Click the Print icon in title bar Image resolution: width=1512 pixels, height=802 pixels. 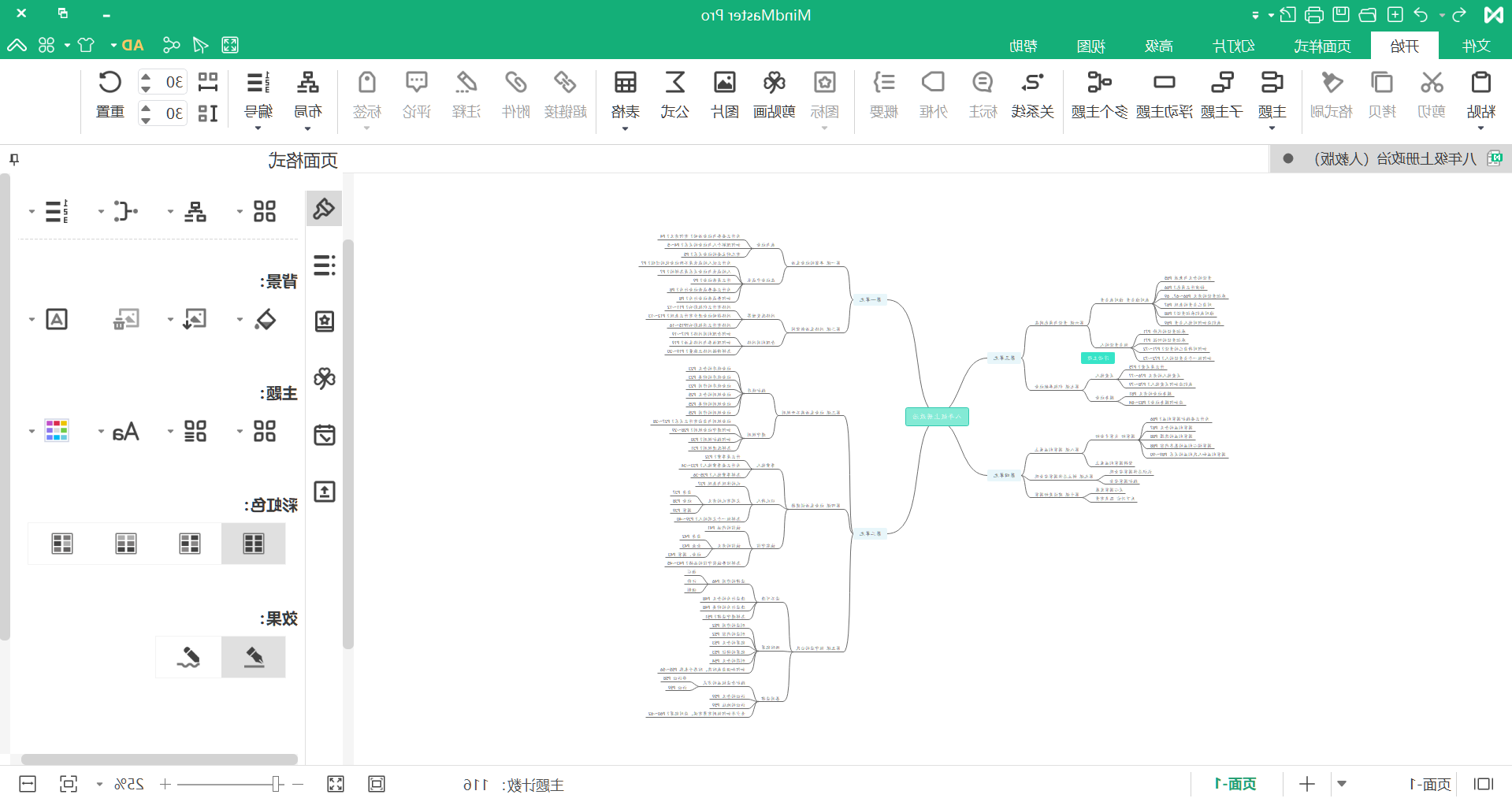[x=1314, y=15]
